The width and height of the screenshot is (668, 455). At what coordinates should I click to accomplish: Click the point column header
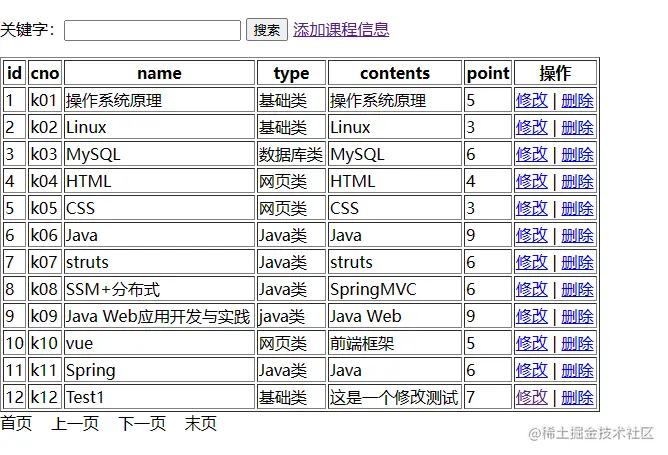(x=488, y=73)
